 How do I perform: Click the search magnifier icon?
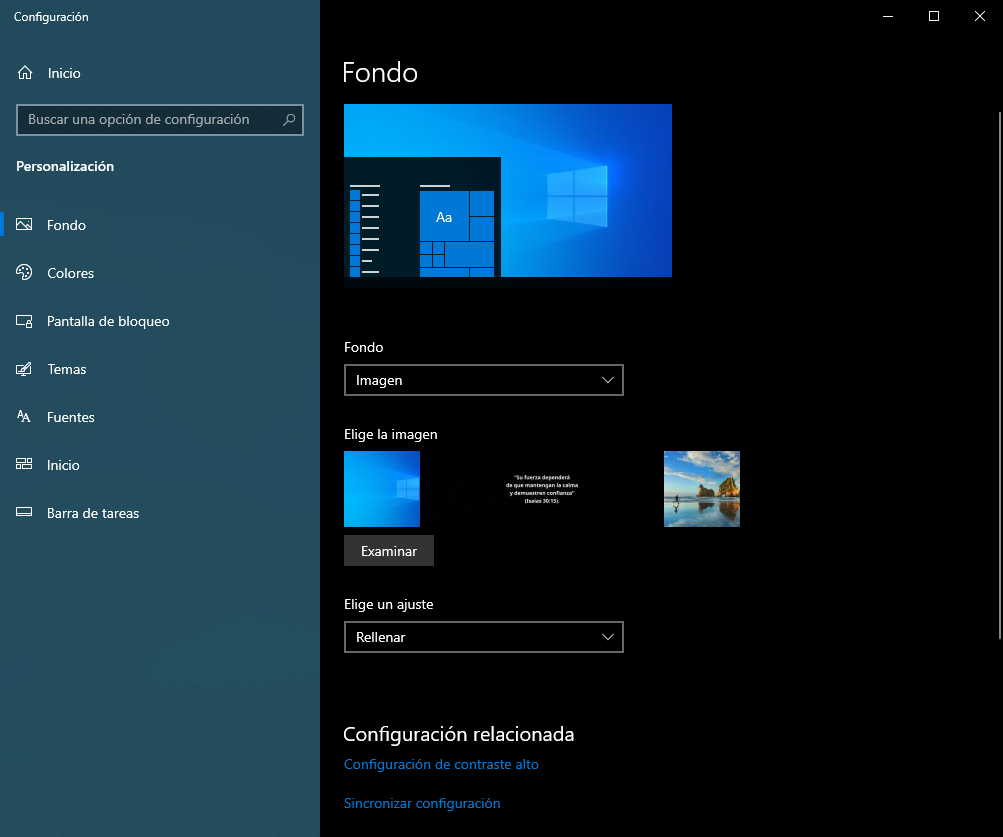coord(289,120)
